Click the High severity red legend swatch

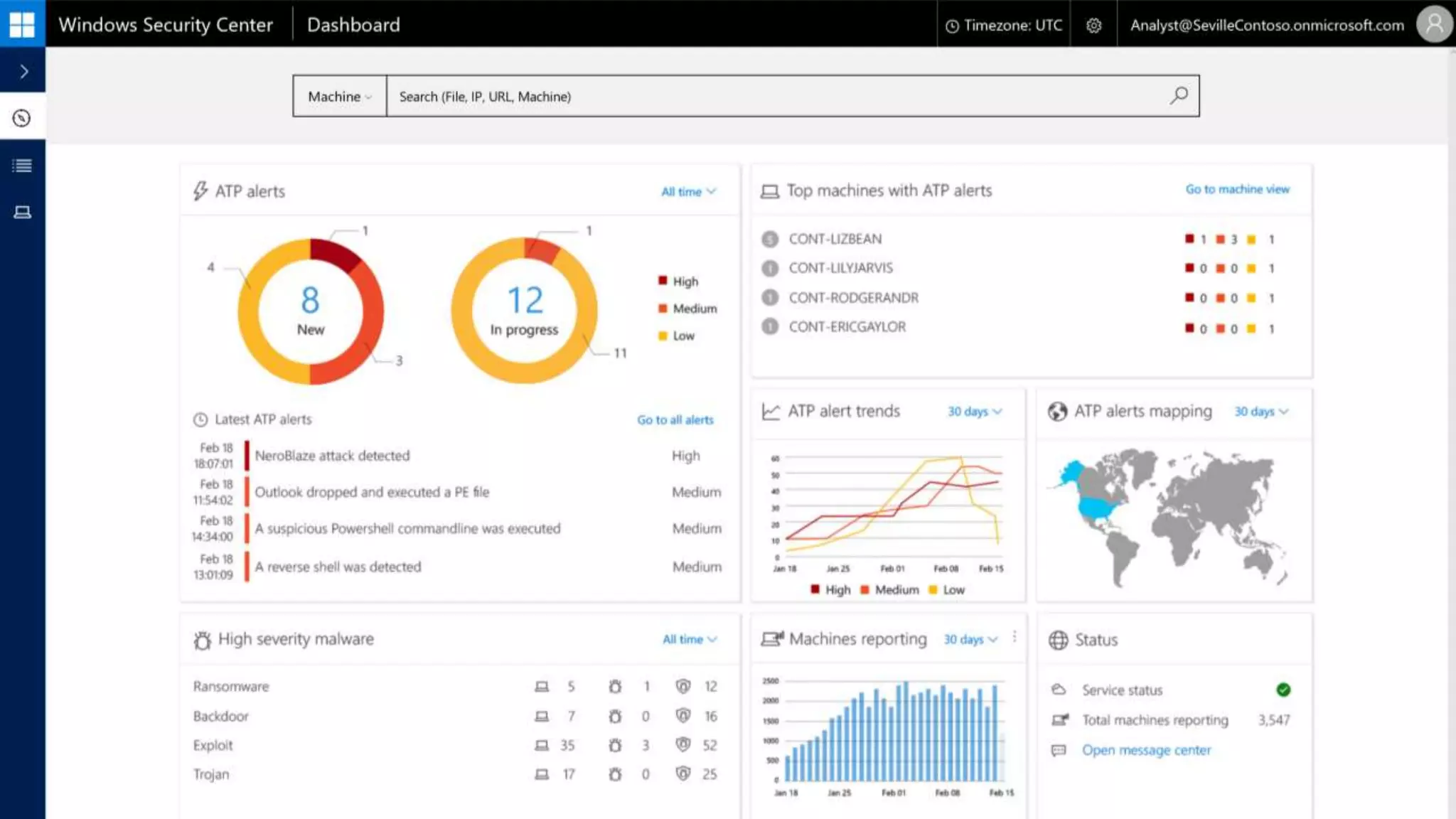[663, 281]
